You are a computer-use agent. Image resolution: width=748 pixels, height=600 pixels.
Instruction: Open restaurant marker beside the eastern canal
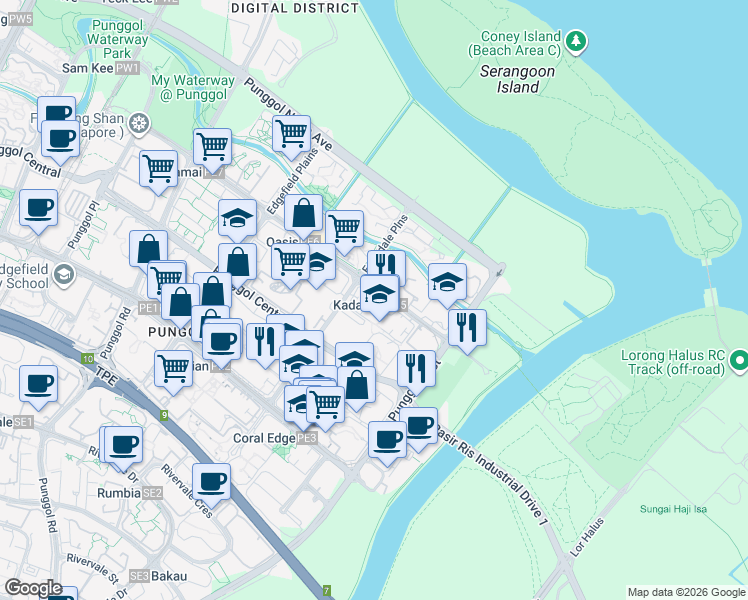468,330
